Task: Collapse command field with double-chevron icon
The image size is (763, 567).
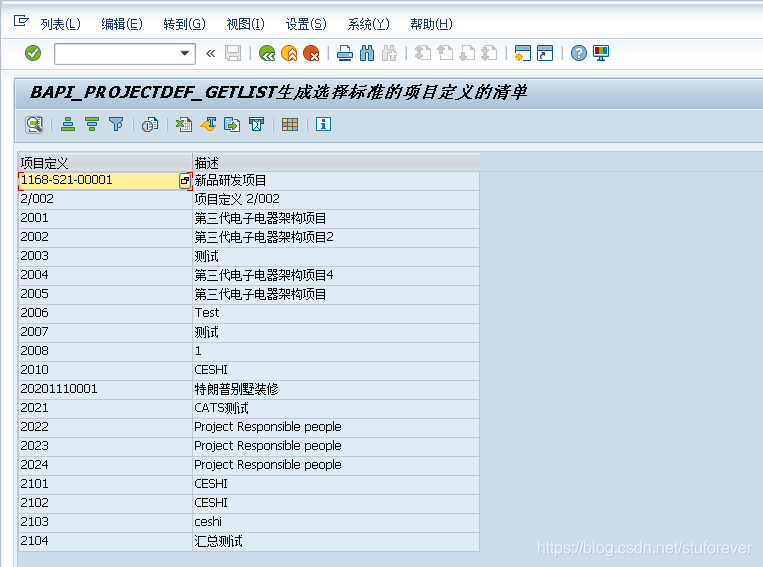Action: pos(210,53)
